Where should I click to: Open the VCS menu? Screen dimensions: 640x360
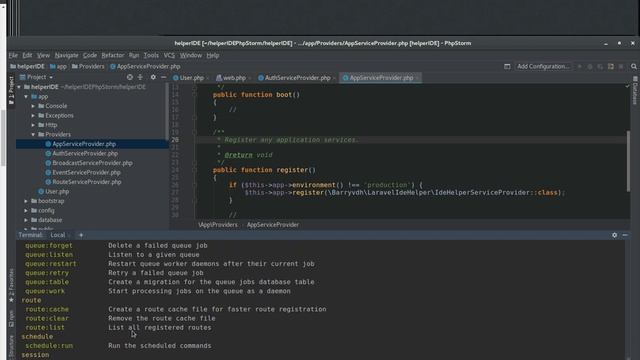(169, 55)
